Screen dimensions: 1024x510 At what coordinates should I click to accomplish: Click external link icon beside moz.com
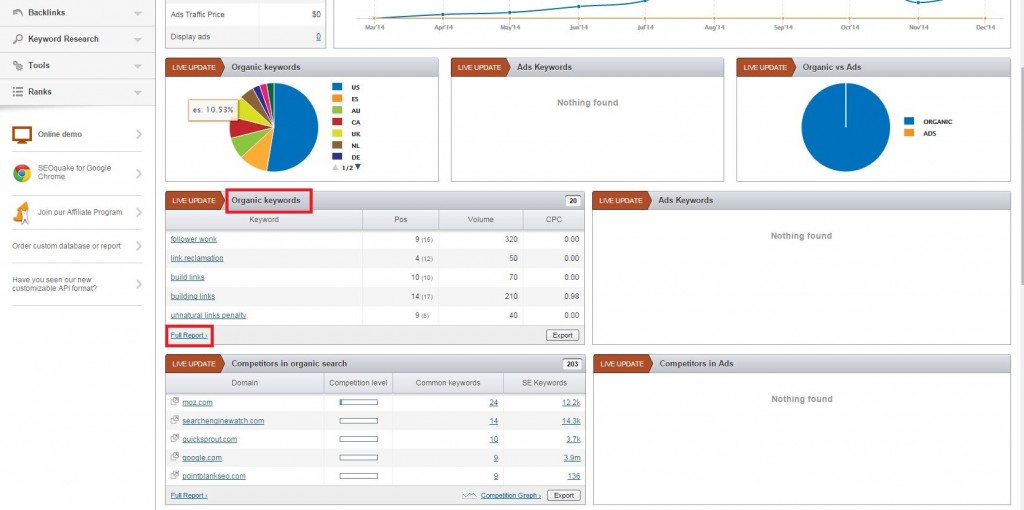[x=174, y=402]
